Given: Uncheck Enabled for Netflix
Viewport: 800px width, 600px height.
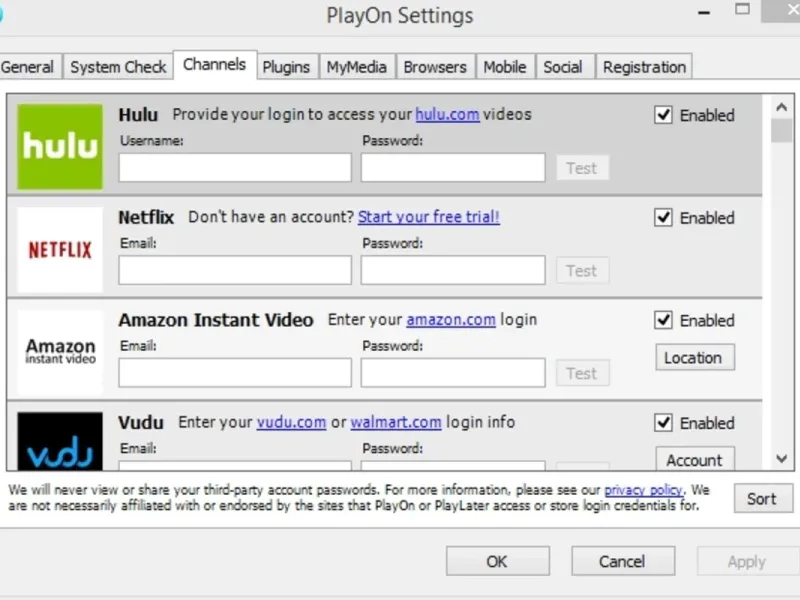Looking at the screenshot, I should pos(663,218).
